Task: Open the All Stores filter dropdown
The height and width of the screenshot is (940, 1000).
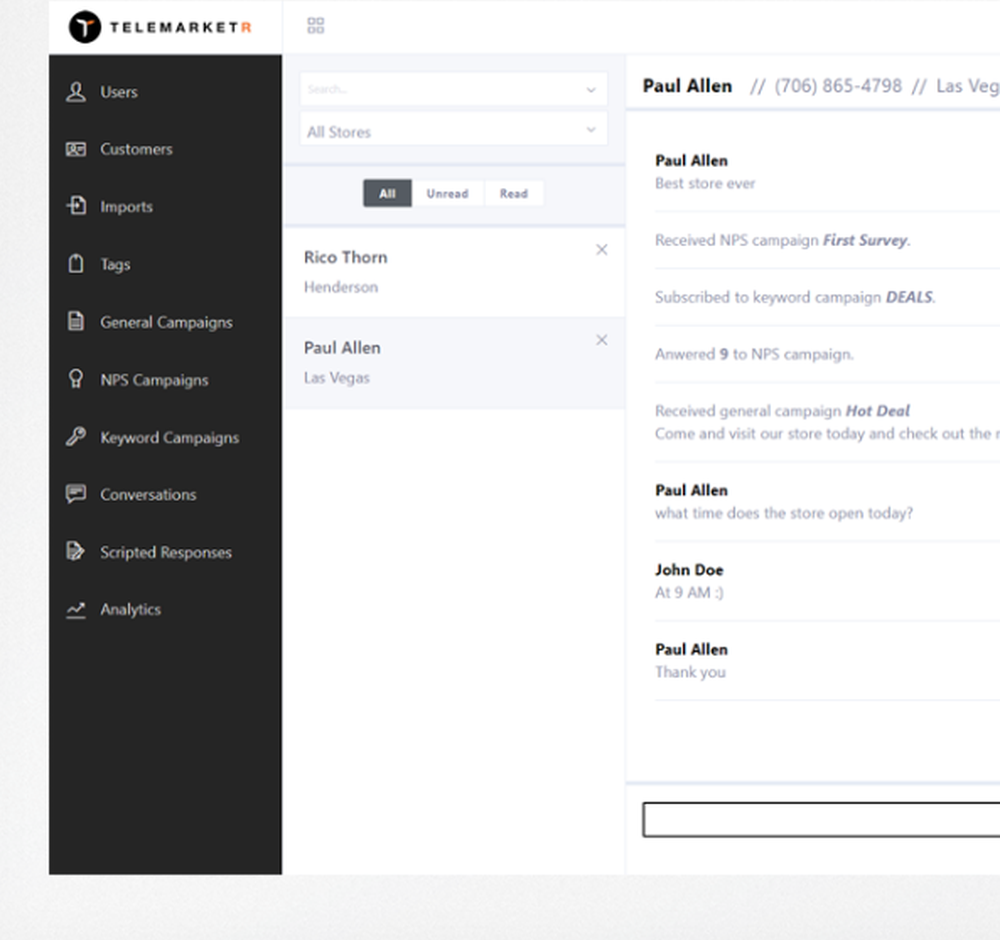Action: pyautogui.click(x=453, y=130)
